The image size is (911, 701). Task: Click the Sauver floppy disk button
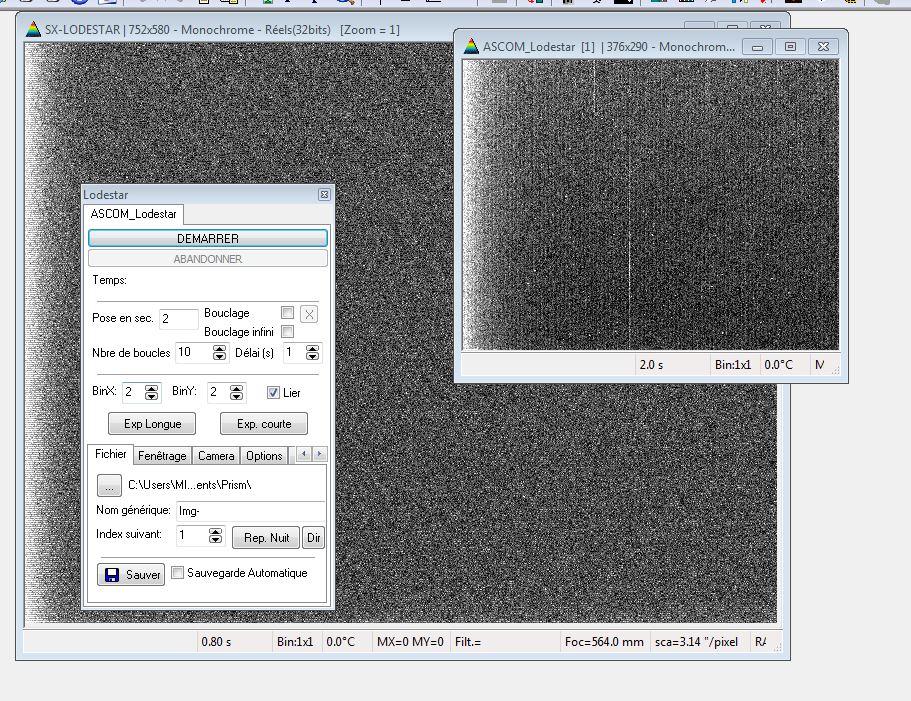click(x=131, y=575)
